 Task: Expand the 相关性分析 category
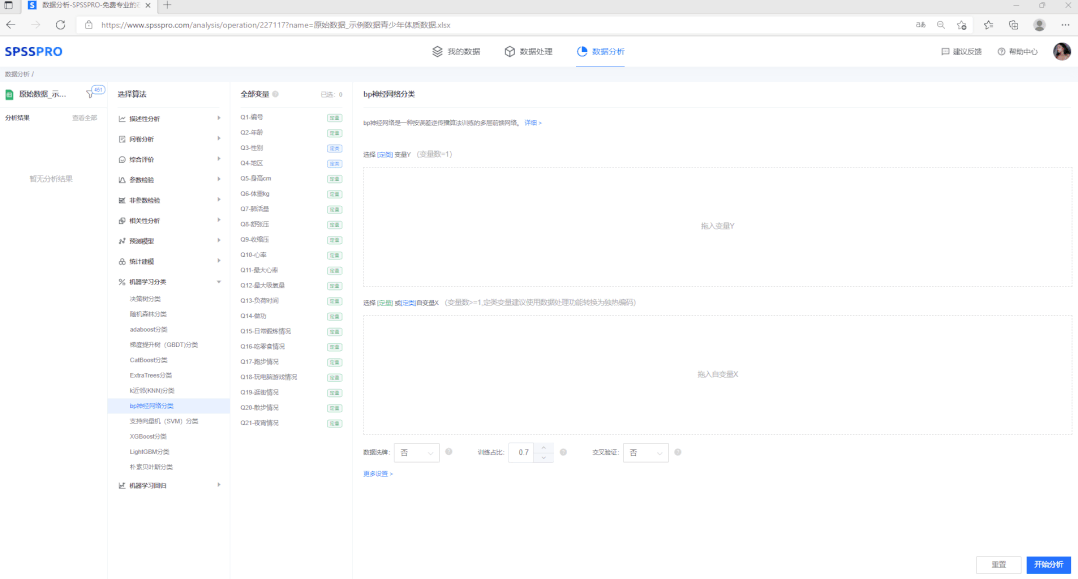pos(219,220)
